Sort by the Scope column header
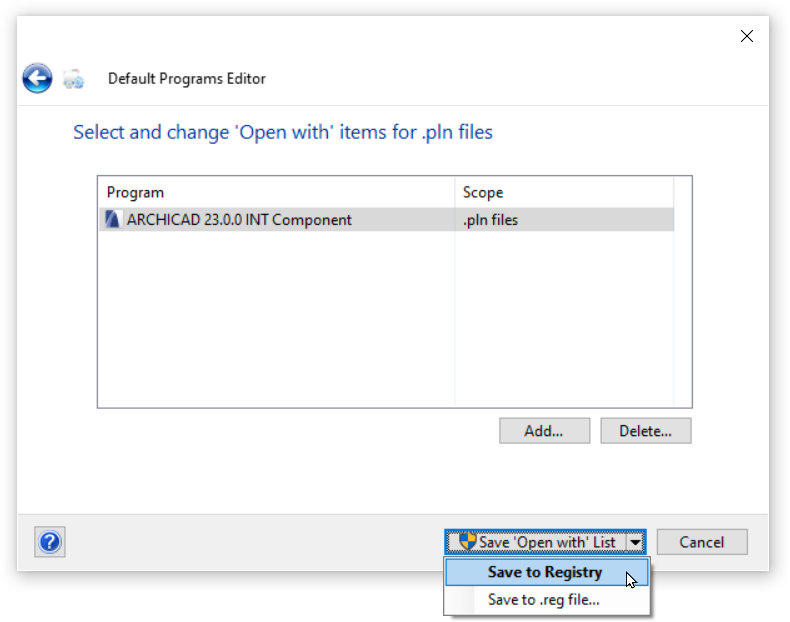 [563, 192]
